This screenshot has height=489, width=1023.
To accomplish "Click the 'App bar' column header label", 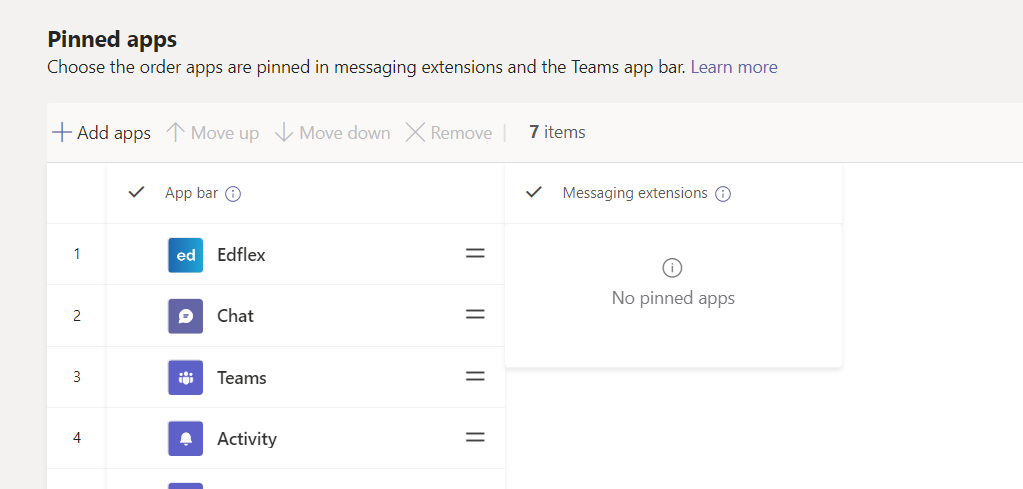I will click(191, 193).
